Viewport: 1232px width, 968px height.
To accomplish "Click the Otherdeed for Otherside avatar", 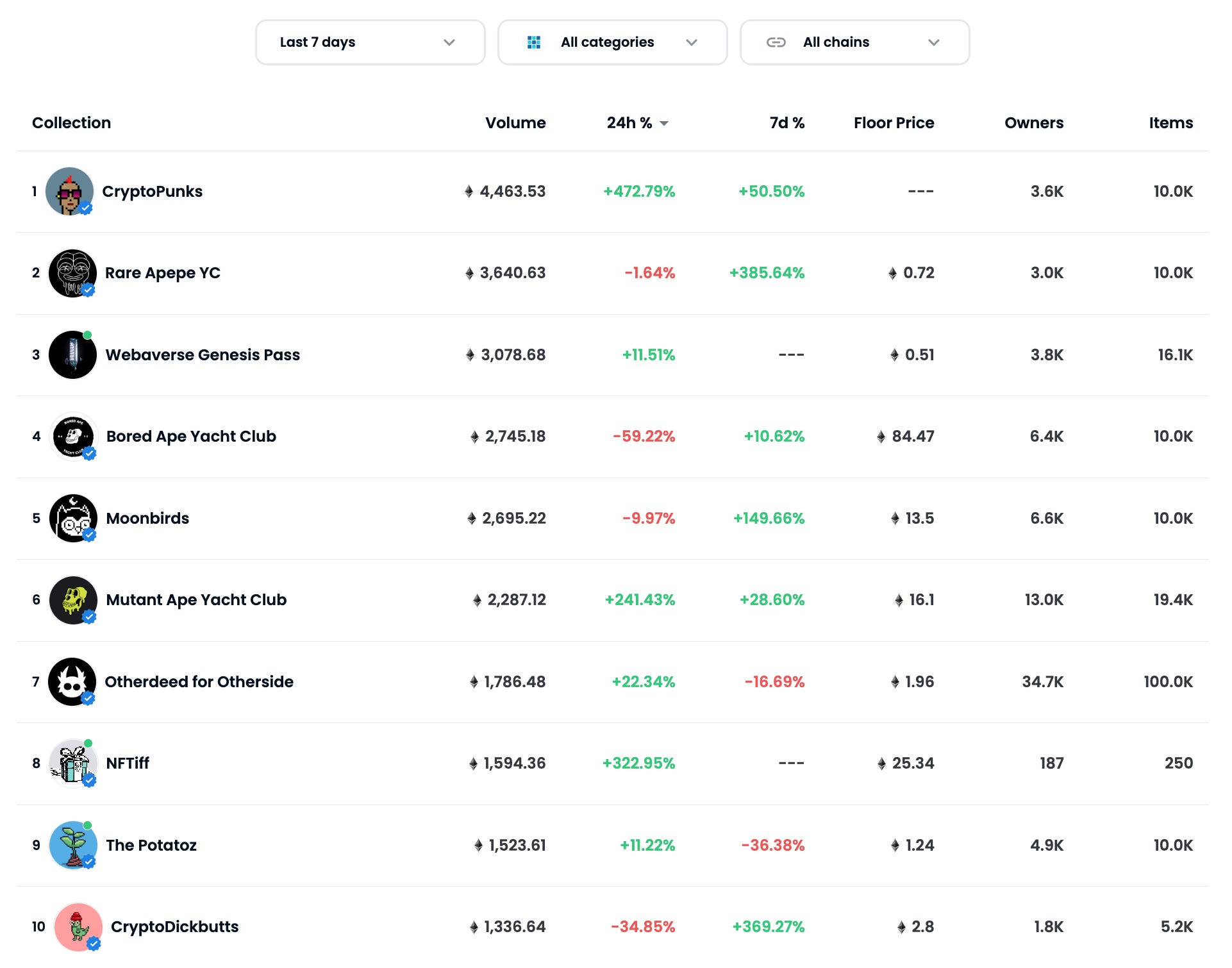I will (x=72, y=682).
